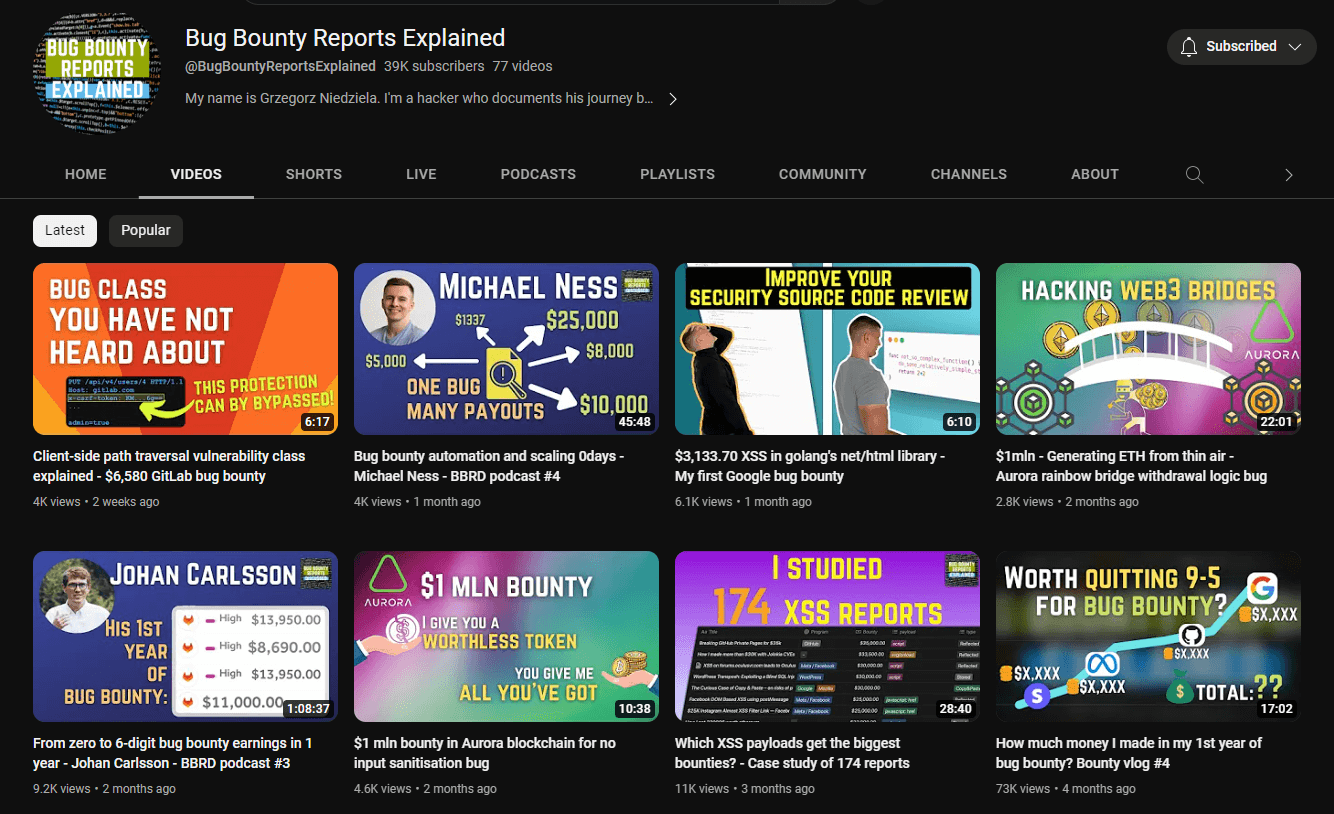Click the 17:02 duration badge
The width and height of the screenshot is (1334, 814).
point(1277,709)
